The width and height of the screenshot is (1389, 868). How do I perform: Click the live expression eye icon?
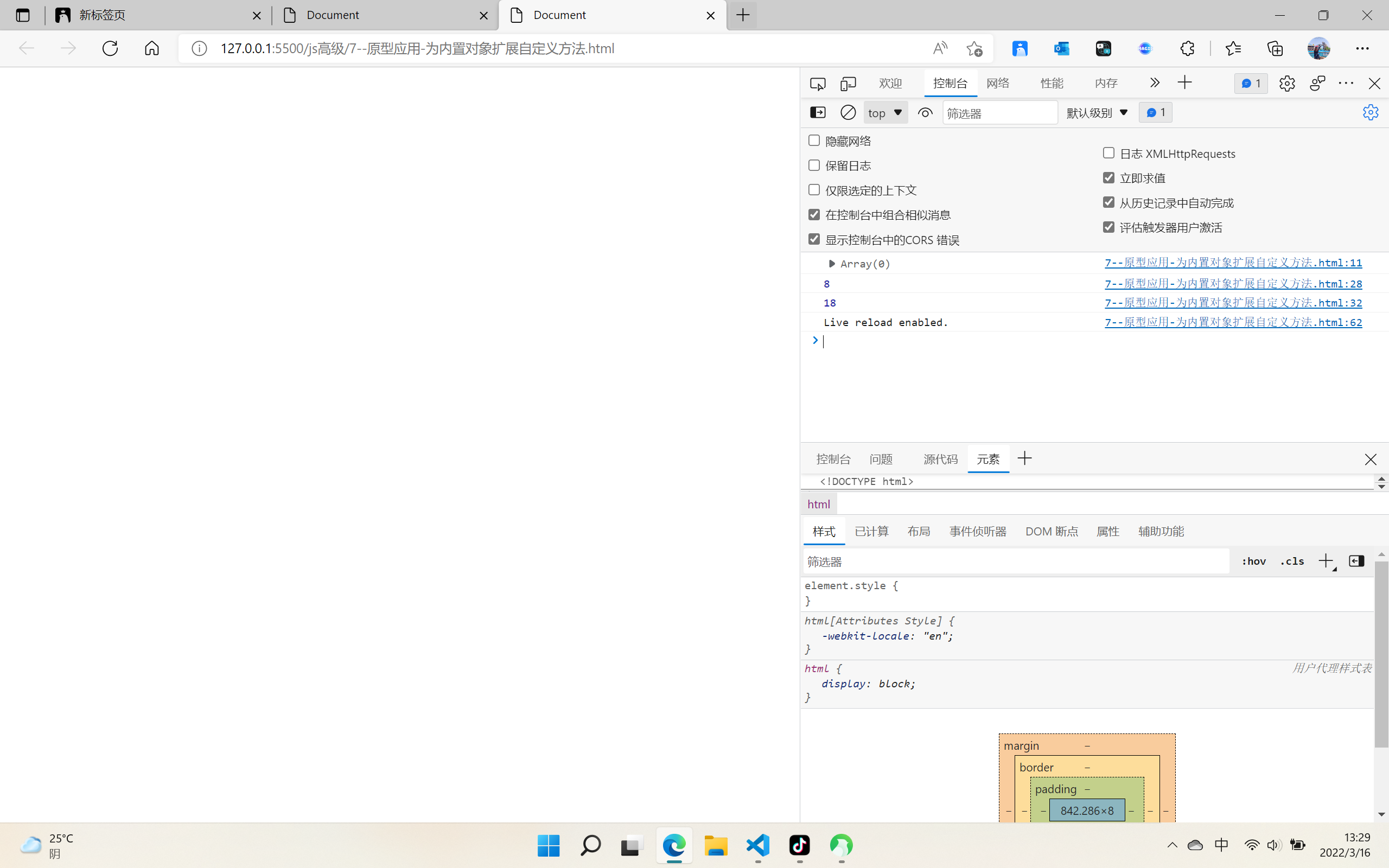[x=925, y=113]
